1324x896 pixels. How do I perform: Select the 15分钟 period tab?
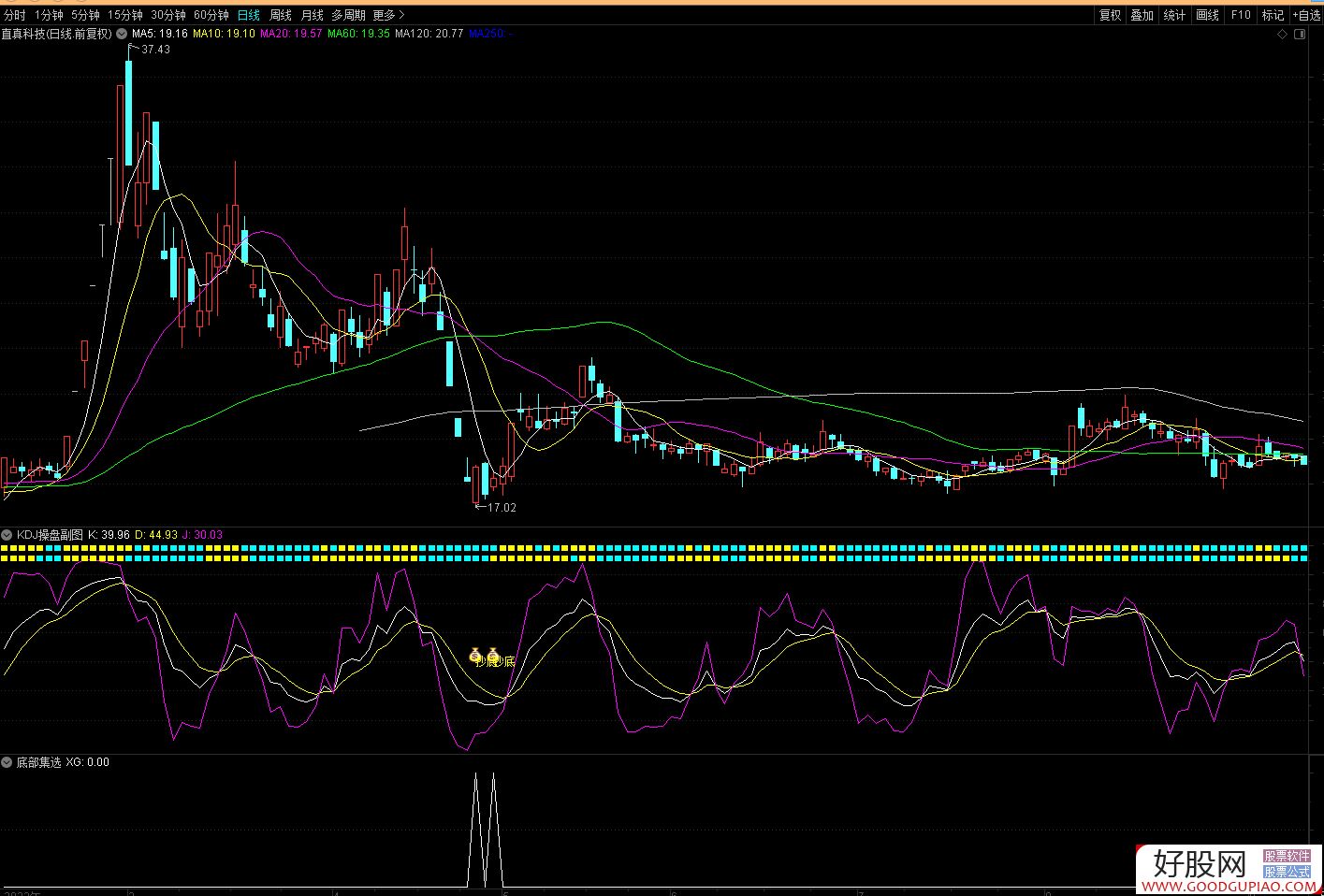(x=124, y=15)
